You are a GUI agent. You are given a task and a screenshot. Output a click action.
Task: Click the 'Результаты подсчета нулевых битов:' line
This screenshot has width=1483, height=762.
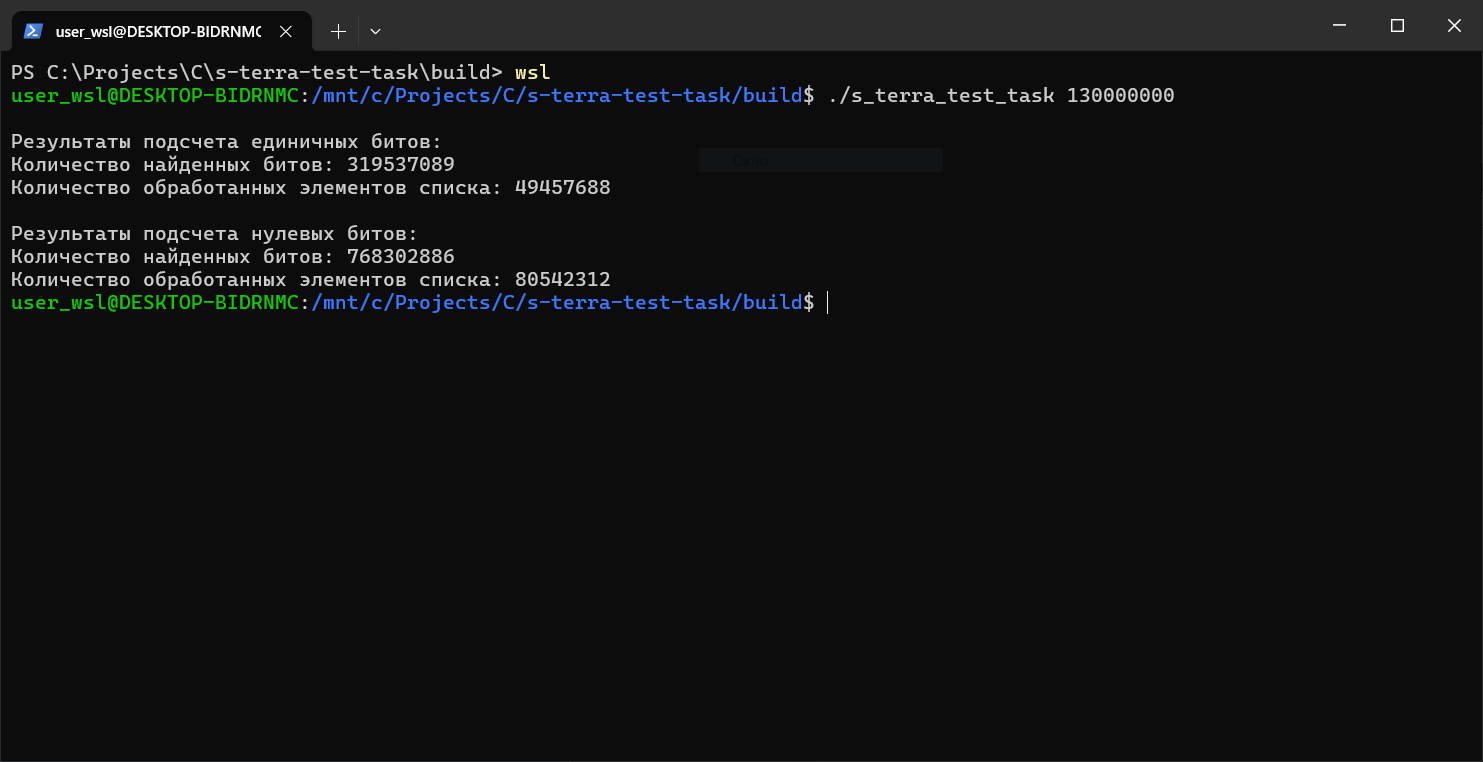tap(214, 234)
